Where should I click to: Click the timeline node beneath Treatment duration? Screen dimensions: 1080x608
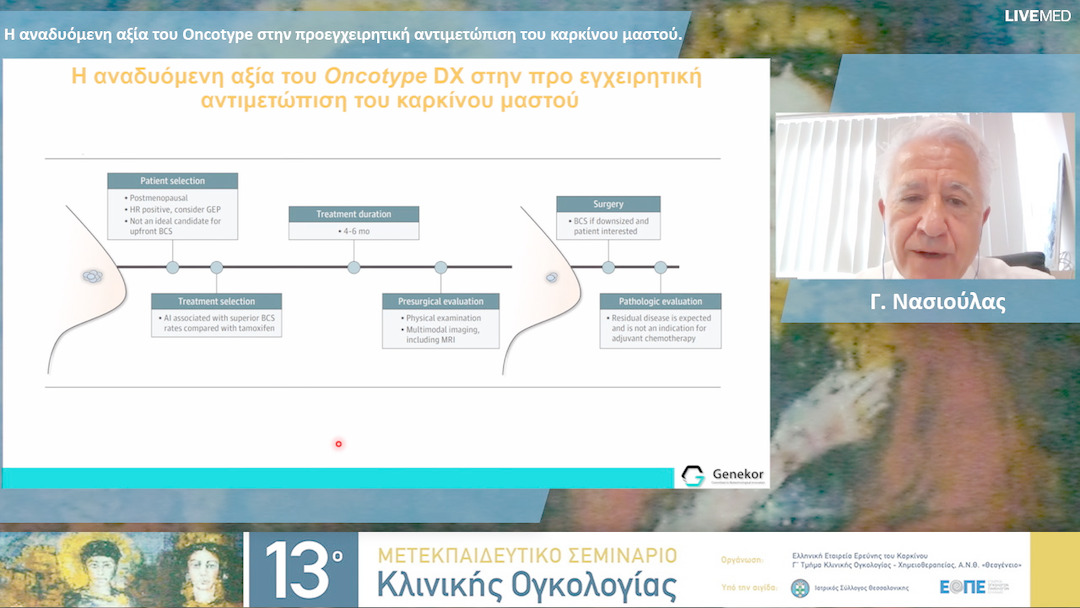coord(354,267)
